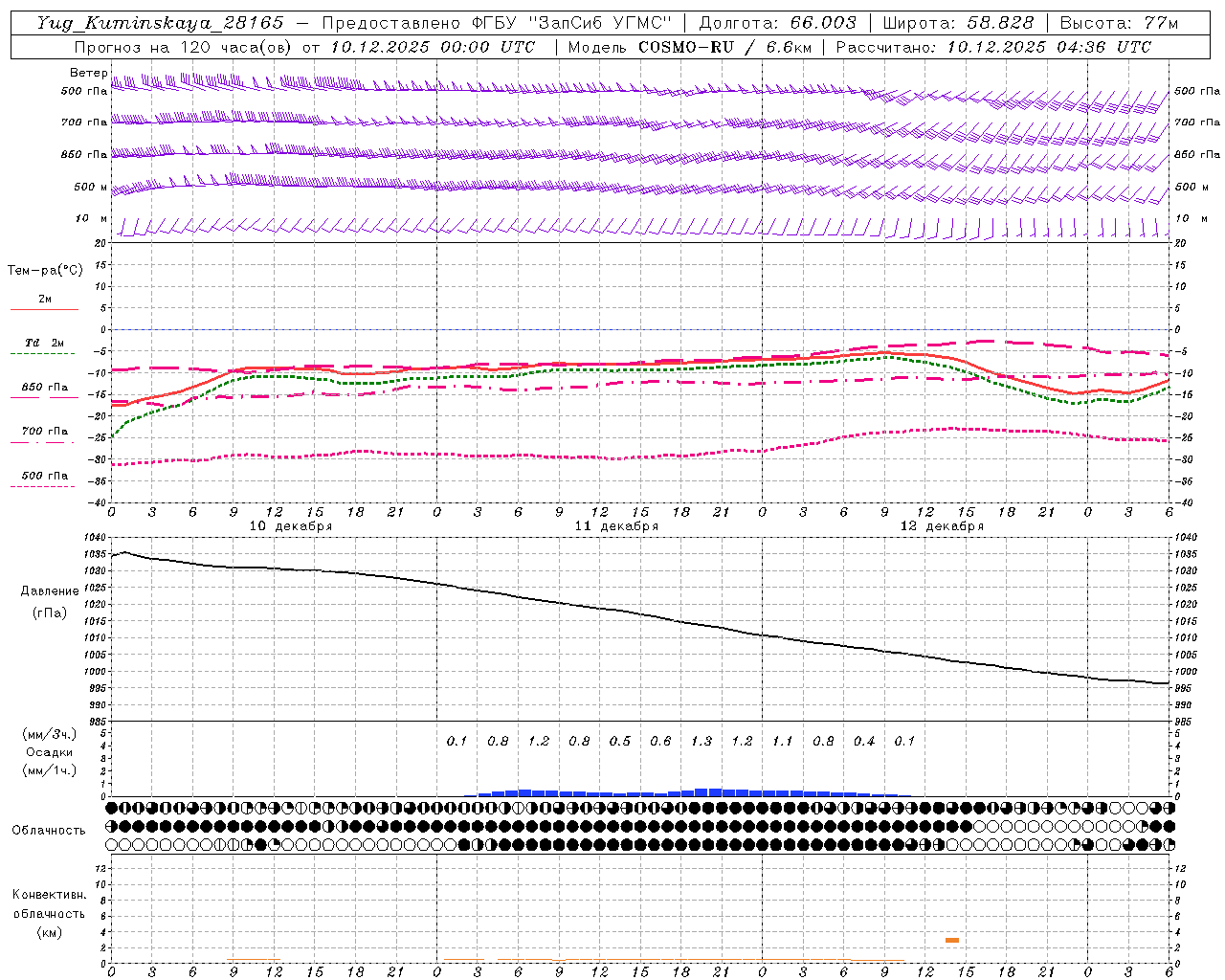Click the (мм/1ч.) units label
The height and width of the screenshot is (980, 1225).
[x=50, y=770]
